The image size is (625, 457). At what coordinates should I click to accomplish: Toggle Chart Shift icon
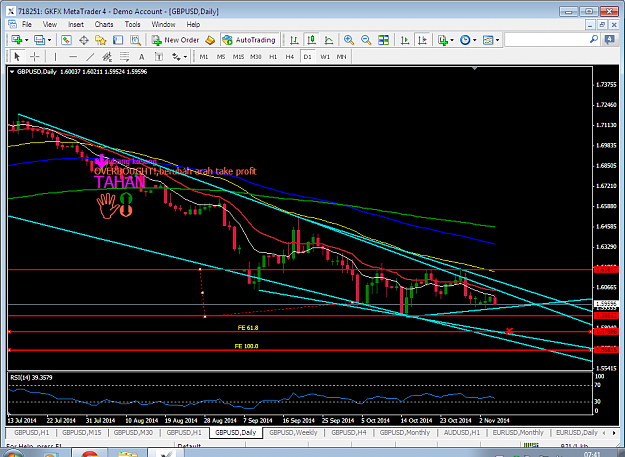pos(422,40)
